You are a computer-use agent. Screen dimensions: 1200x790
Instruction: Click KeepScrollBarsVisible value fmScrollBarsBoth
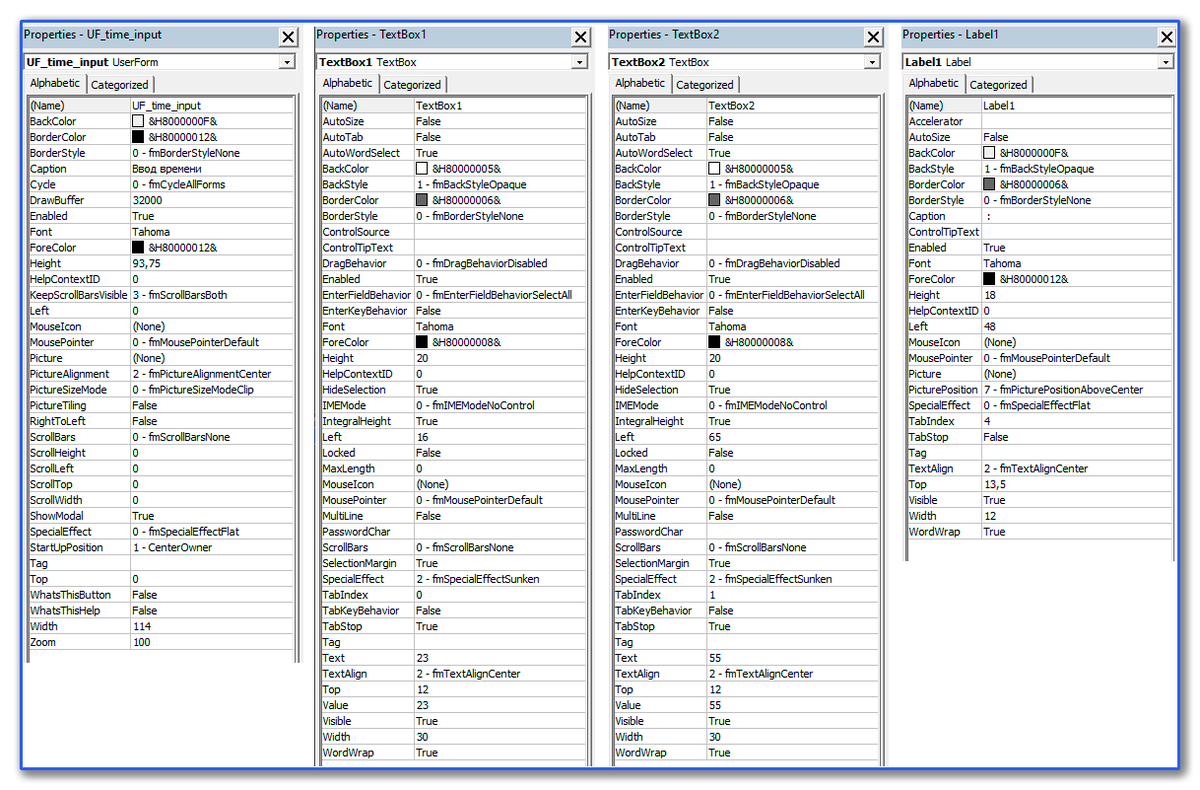(212, 295)
